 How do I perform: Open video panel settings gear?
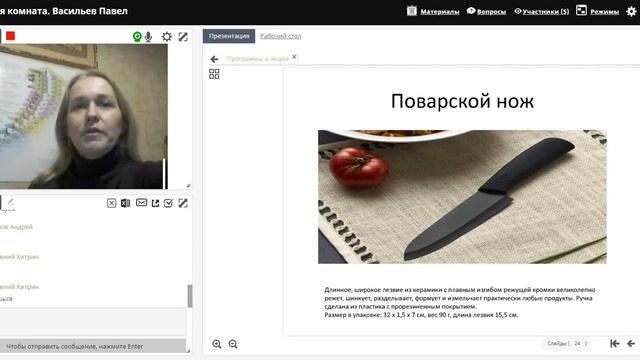pyautogui.click(x=167, y=37)
